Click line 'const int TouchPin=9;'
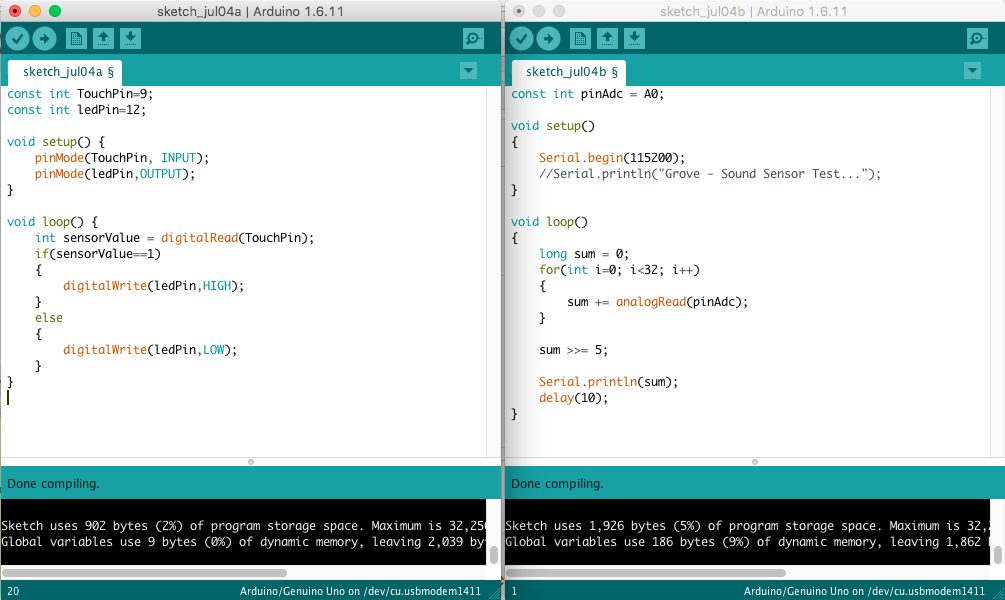Viewport: 1005px width, 600px height. pyautogui.click(x=80, y=94)
